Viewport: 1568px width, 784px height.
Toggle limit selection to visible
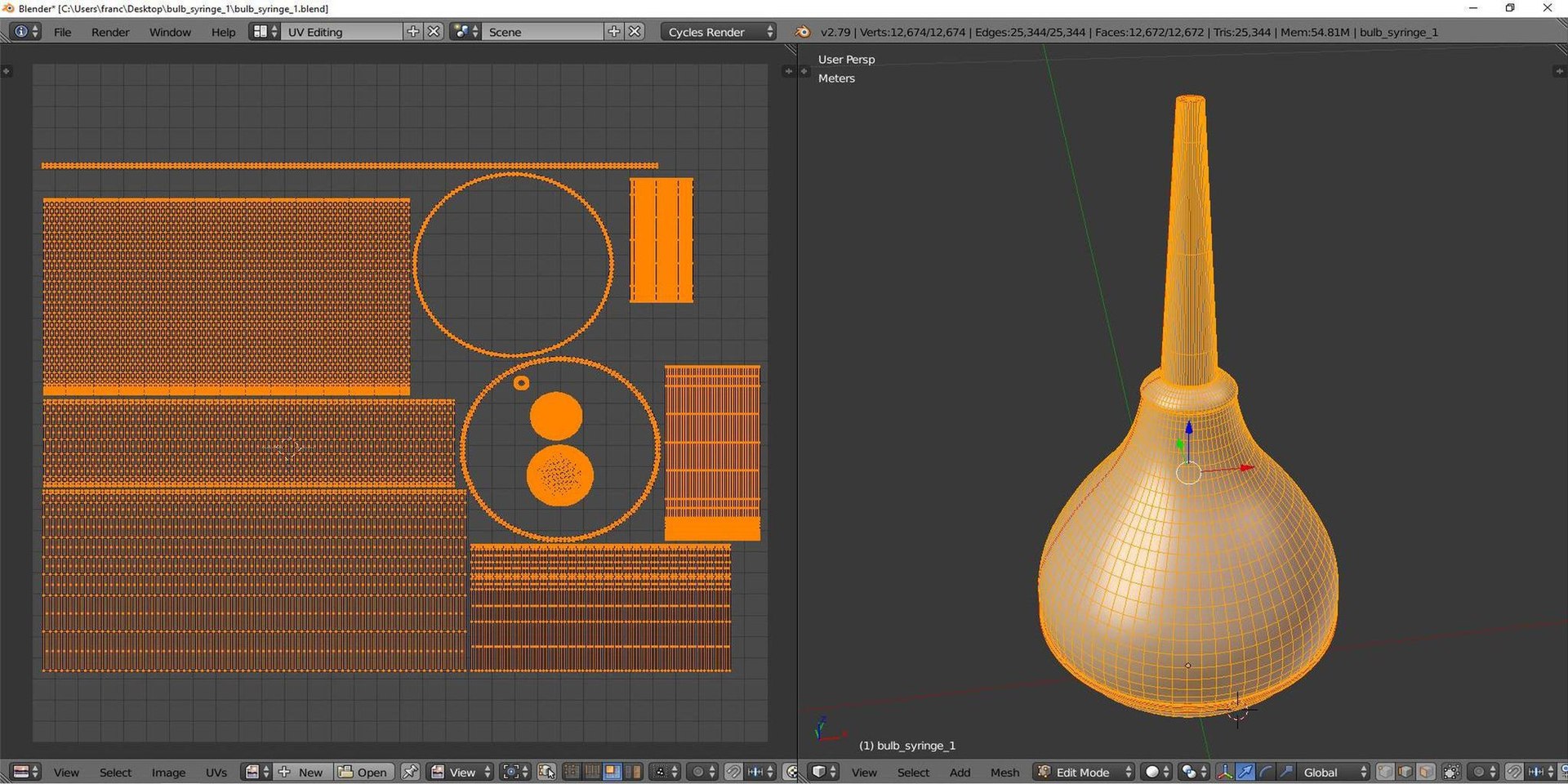pos(1451,772)
